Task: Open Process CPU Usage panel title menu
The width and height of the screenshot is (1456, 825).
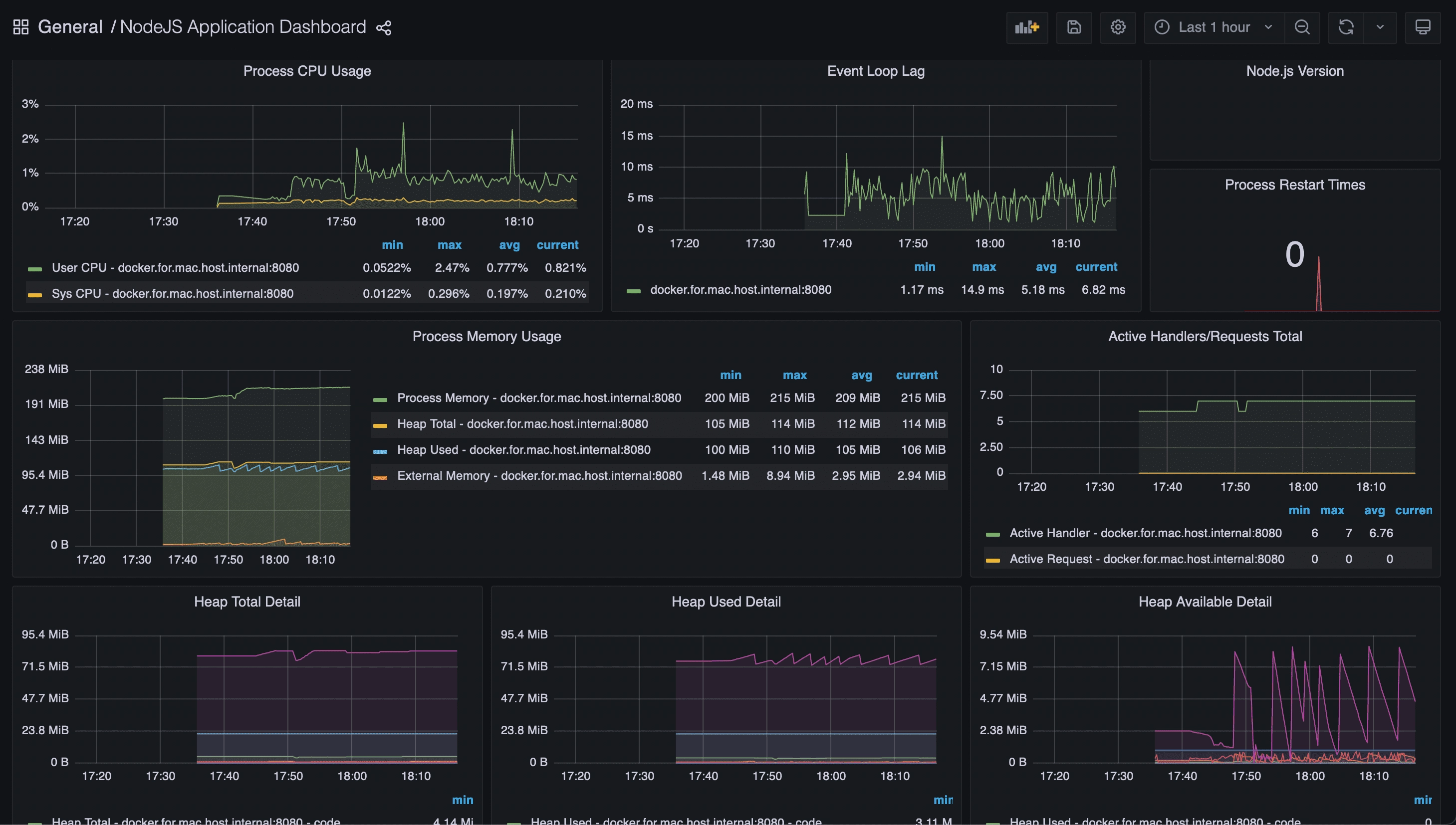Action: point(307,71)
